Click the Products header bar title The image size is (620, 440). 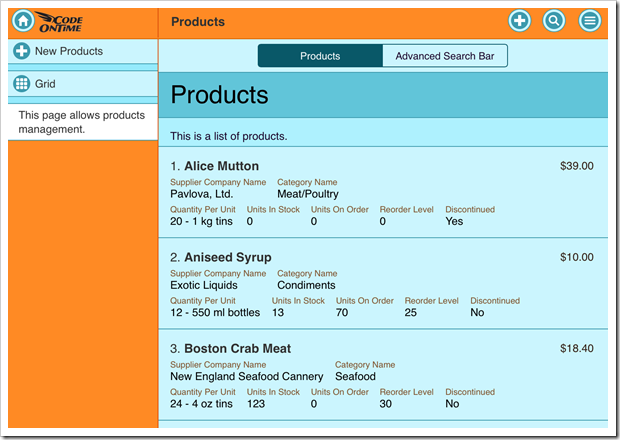click(x=198, y=22)
